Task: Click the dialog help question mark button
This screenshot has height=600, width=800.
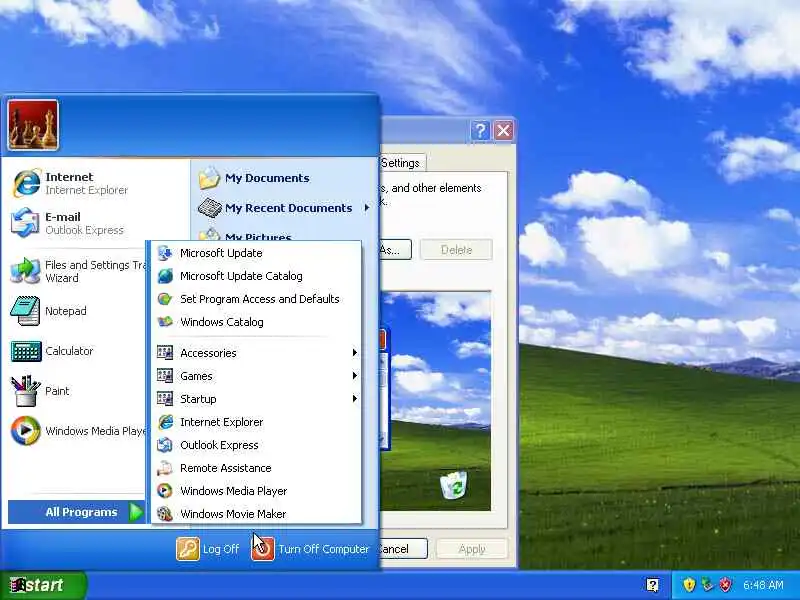Action: [x=480, y=131]
